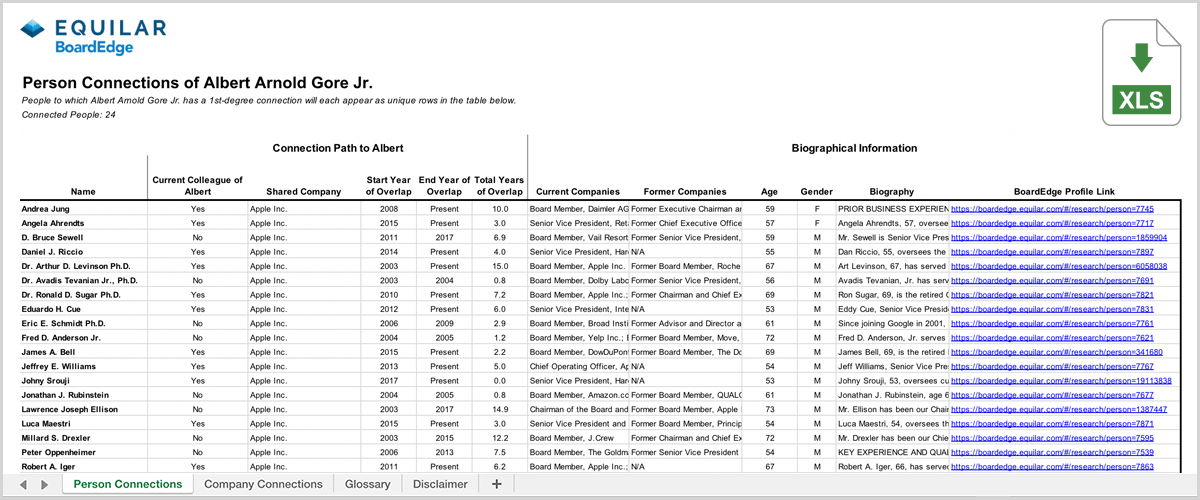The height and width of the screenshot is (500, 1200).
Task: Select Dr. Avadis Tevanian Jr., Ph.D. cell
Action: [x=84, y=281]
